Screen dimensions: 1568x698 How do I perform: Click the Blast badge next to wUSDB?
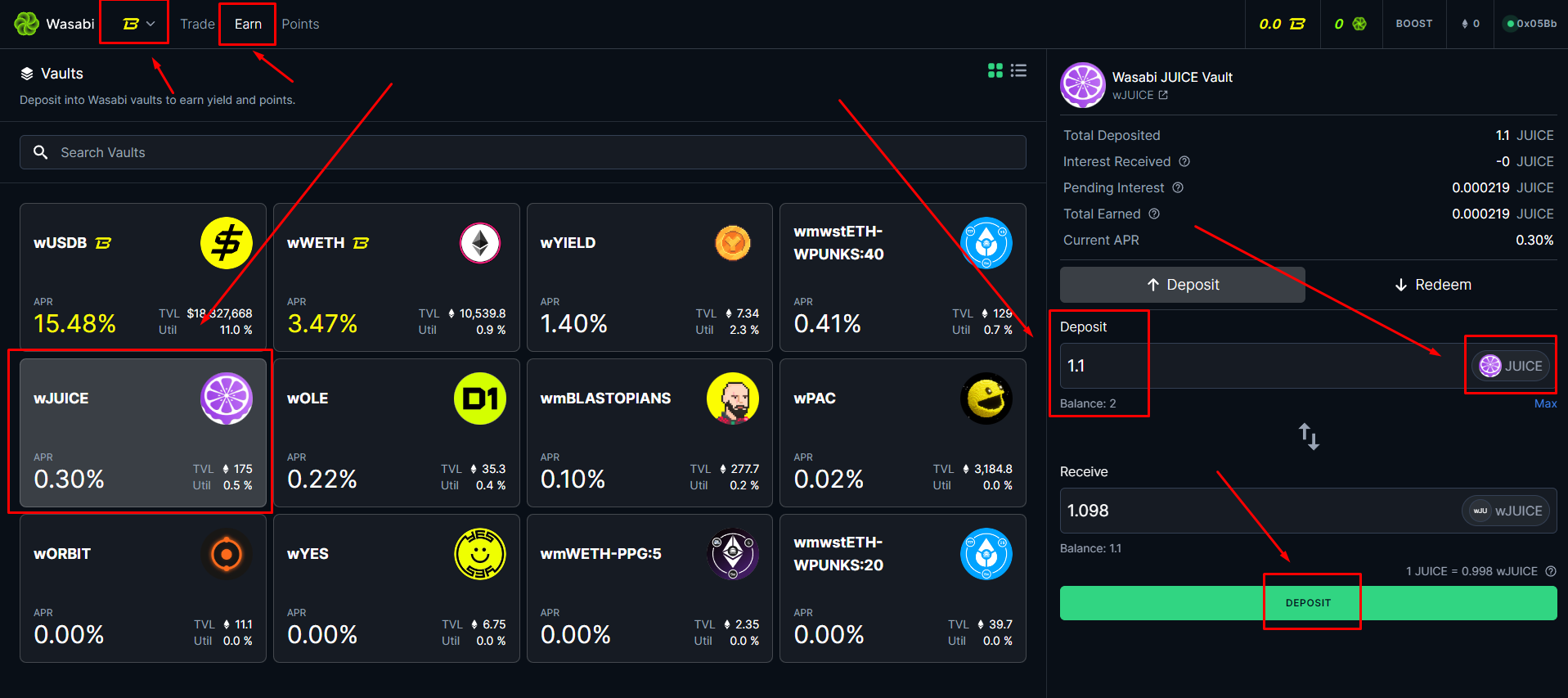pyautogui.click(x=103, y=243)
